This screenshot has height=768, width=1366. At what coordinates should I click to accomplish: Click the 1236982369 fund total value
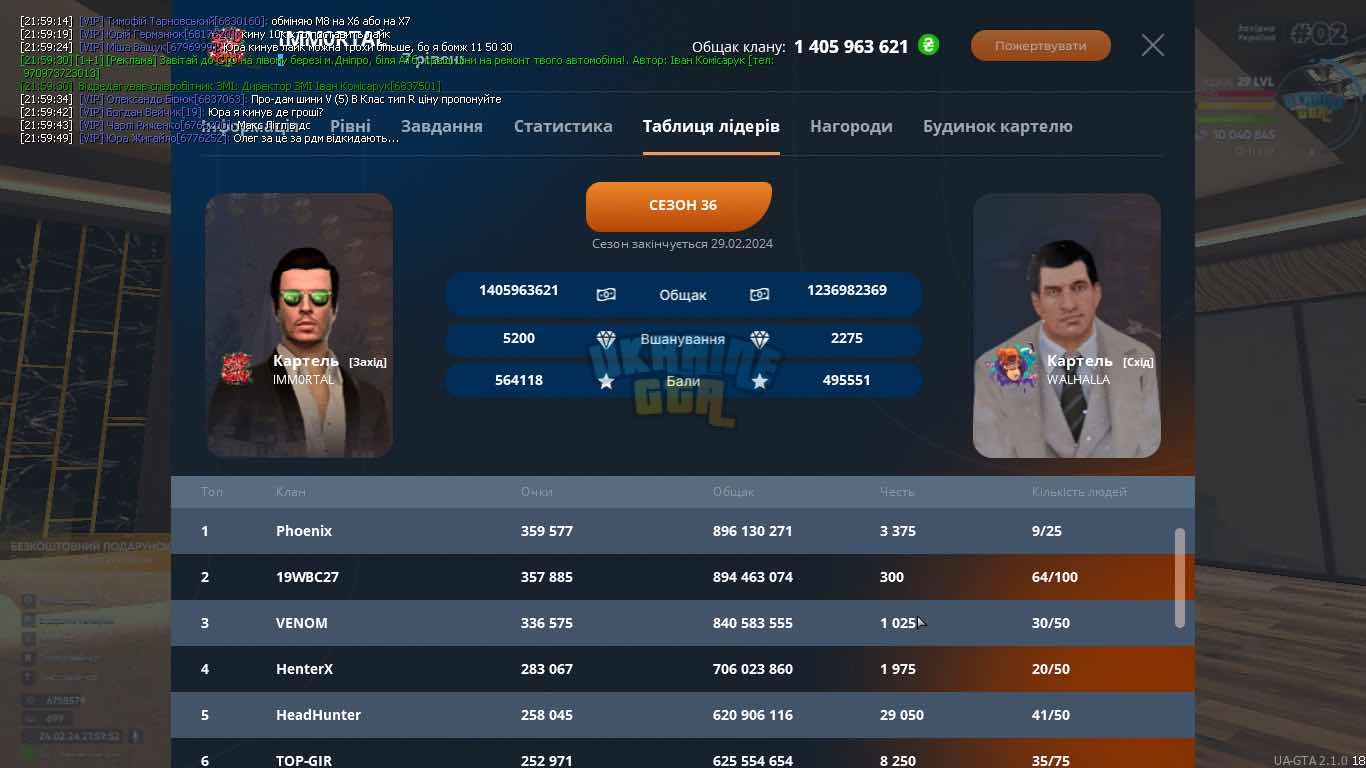(847, 290)
